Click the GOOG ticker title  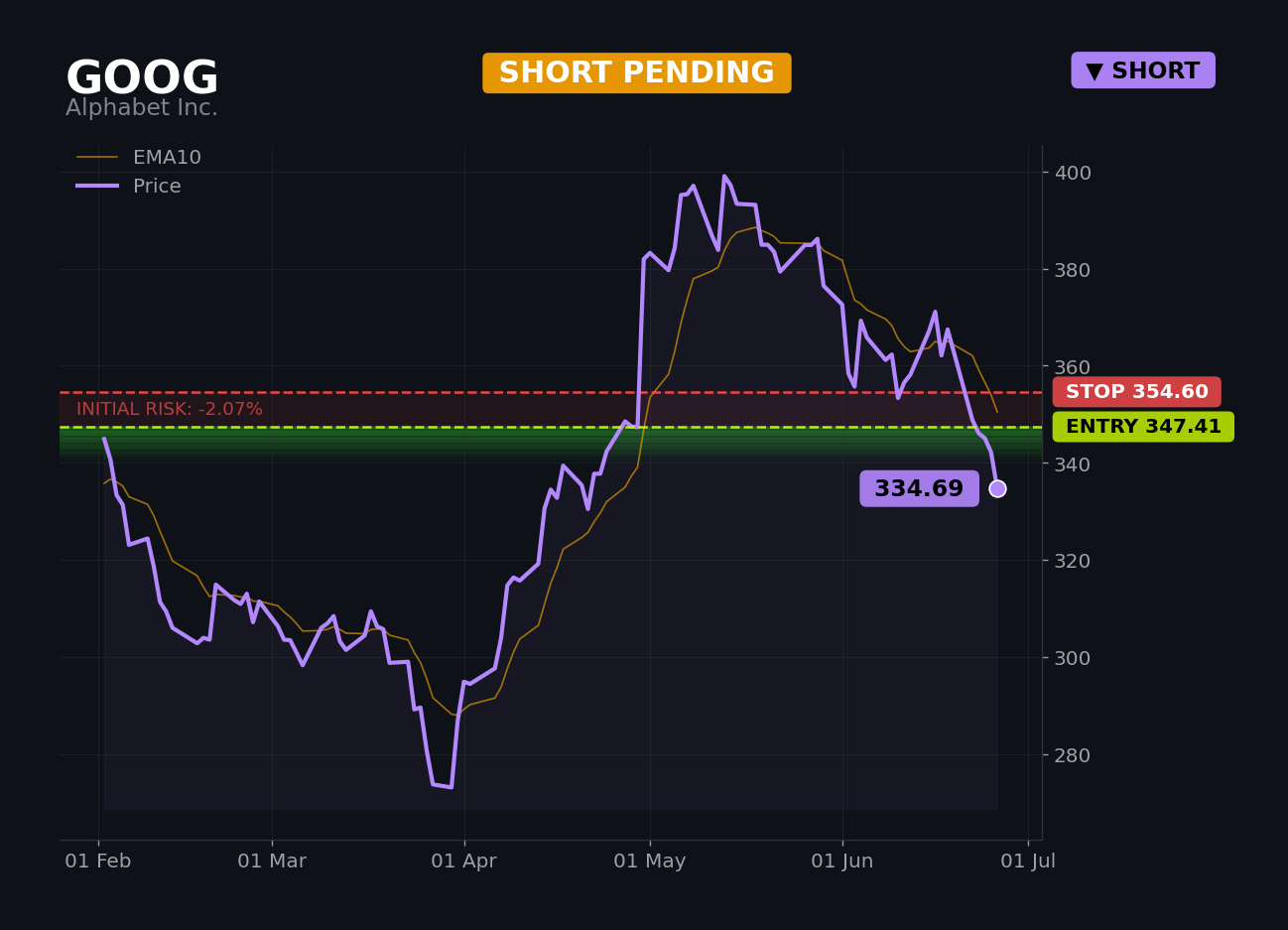142,78
